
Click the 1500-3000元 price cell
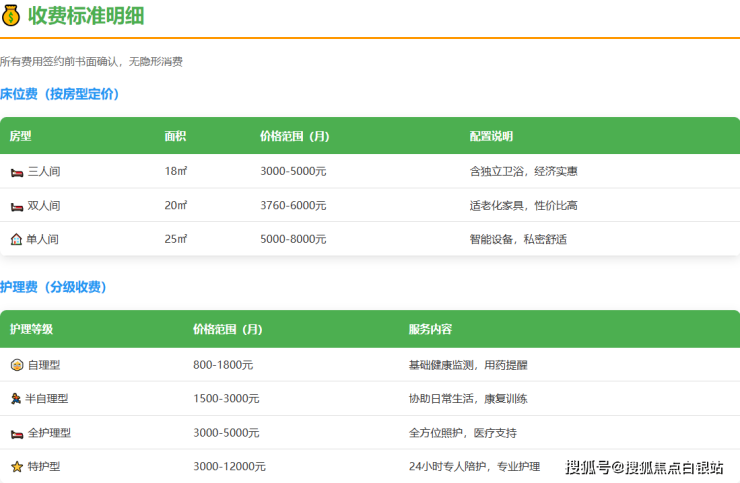(x=226, y=399)
